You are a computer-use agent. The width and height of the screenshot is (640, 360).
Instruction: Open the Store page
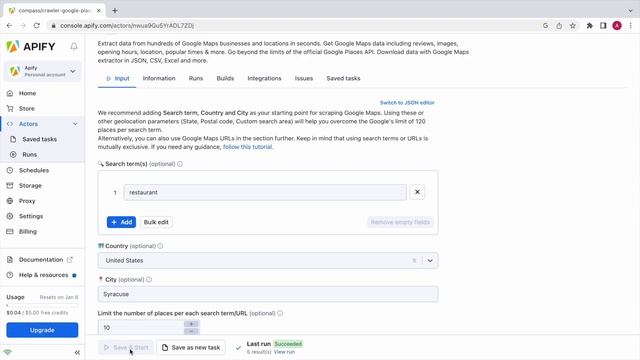point(27,109)
